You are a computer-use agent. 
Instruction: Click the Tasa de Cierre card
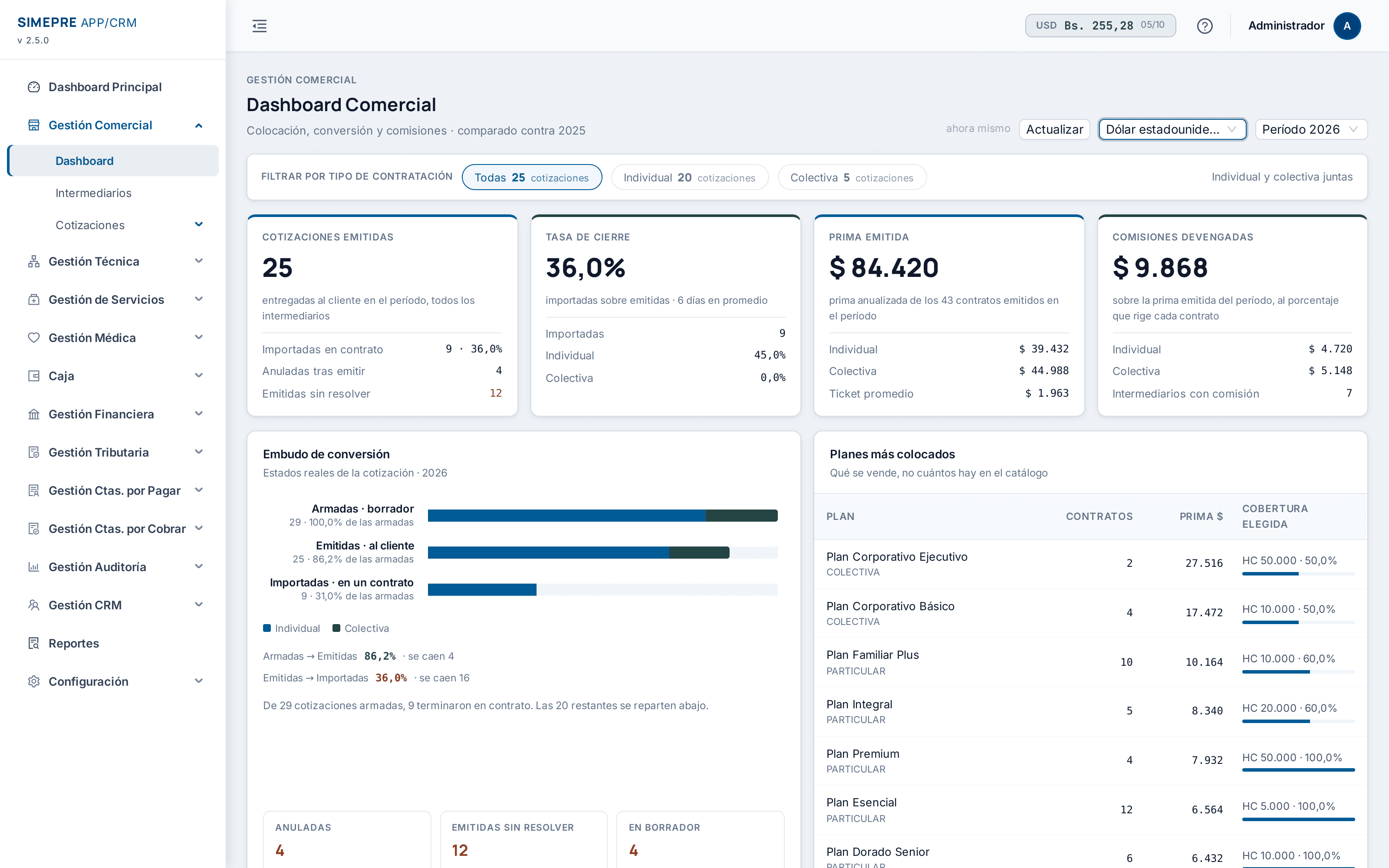pyautogui.click(x=666, y=315)
